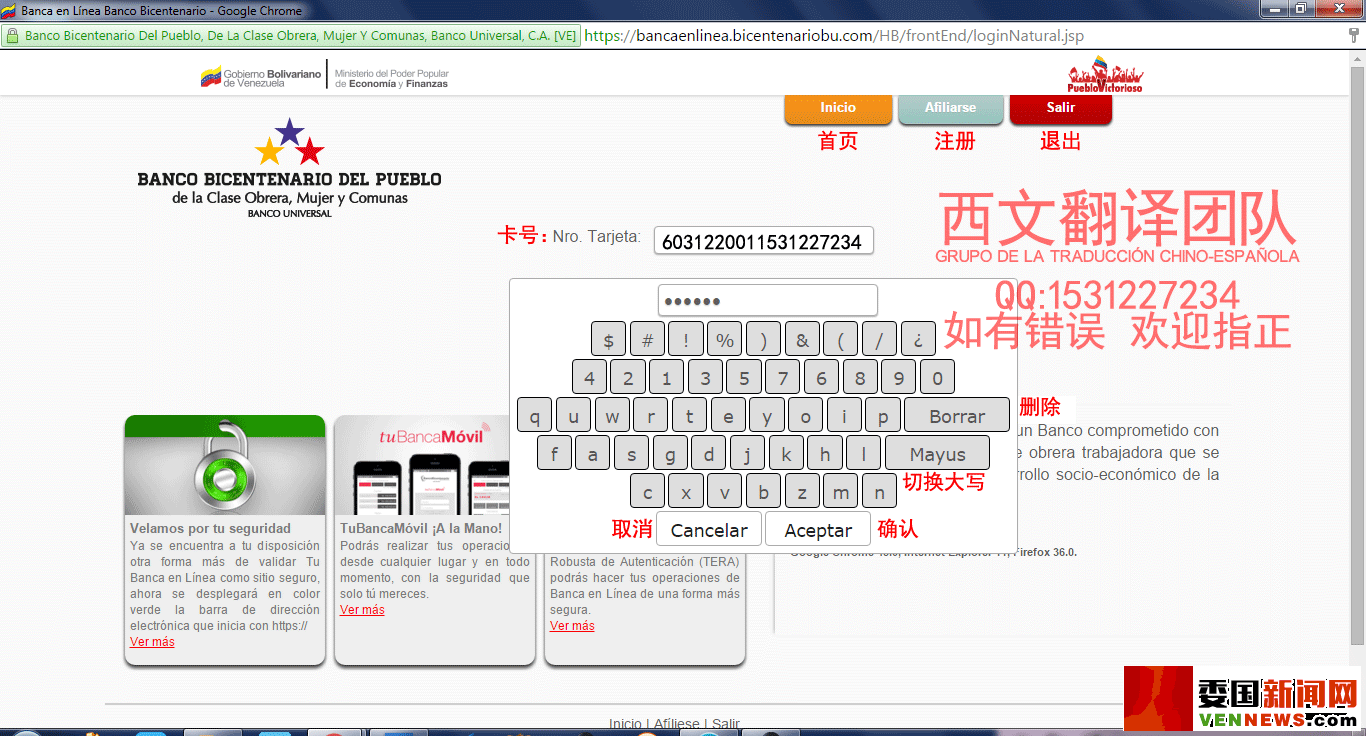Click letter r on virtual keyboard
Image resolution: width=1366 pixels, height=736 pixels.
tap(651, 415)
